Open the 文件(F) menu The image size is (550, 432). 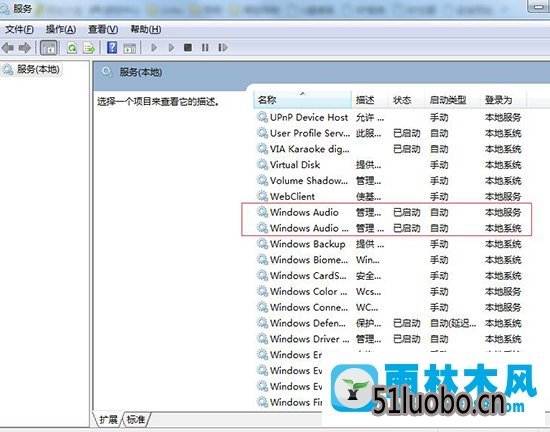coord(19,29)
